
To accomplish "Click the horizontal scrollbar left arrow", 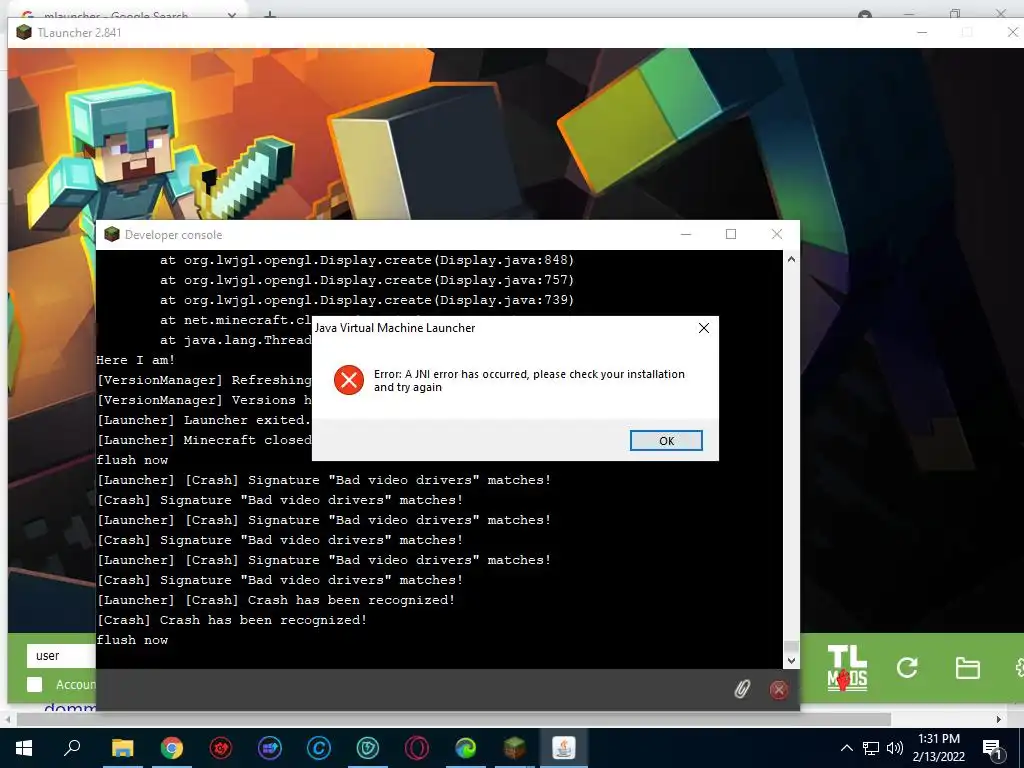I will coord(7,719).
